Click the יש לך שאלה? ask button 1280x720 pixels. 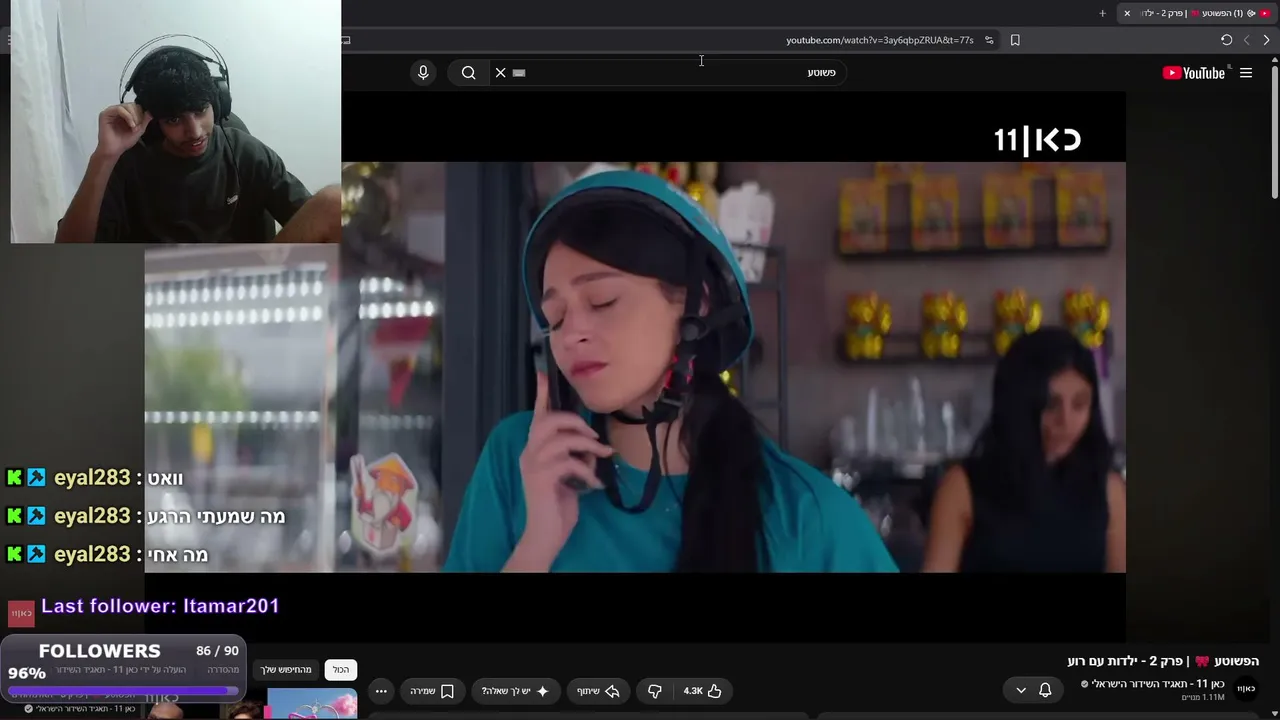(x=515, y=691)
